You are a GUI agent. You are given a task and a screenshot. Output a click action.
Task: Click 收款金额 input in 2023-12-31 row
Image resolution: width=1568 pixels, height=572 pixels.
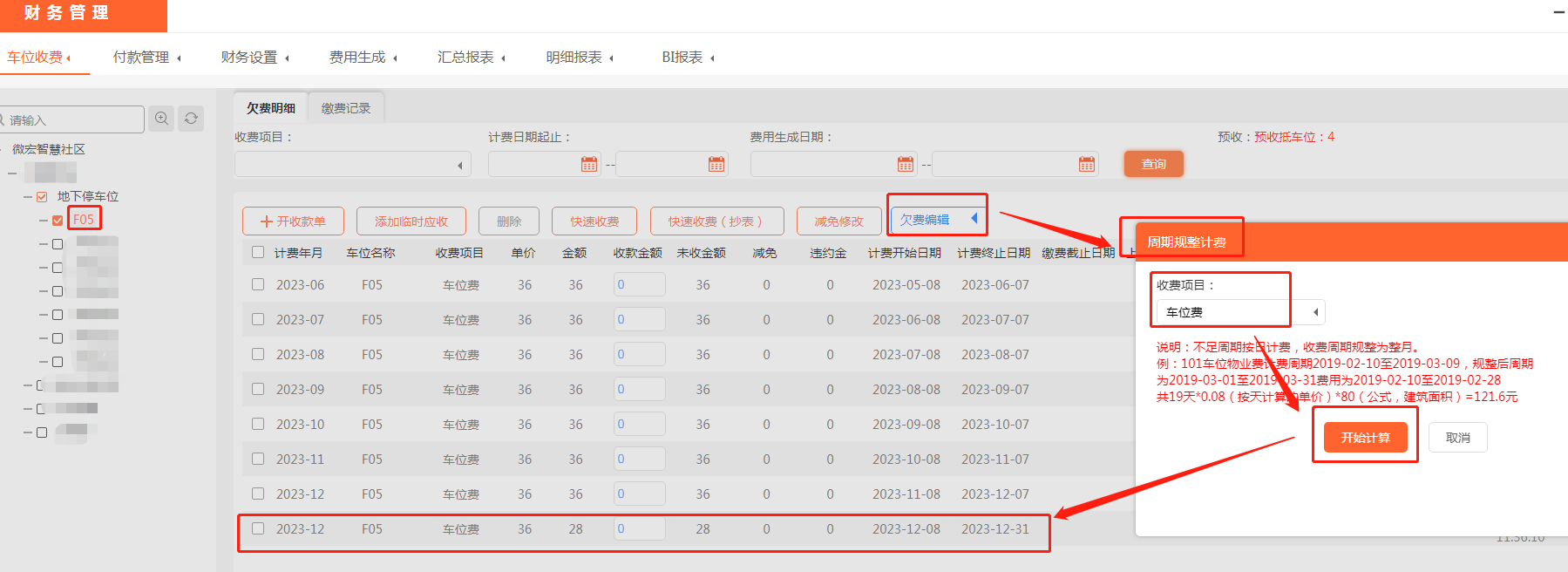point(640,528)
